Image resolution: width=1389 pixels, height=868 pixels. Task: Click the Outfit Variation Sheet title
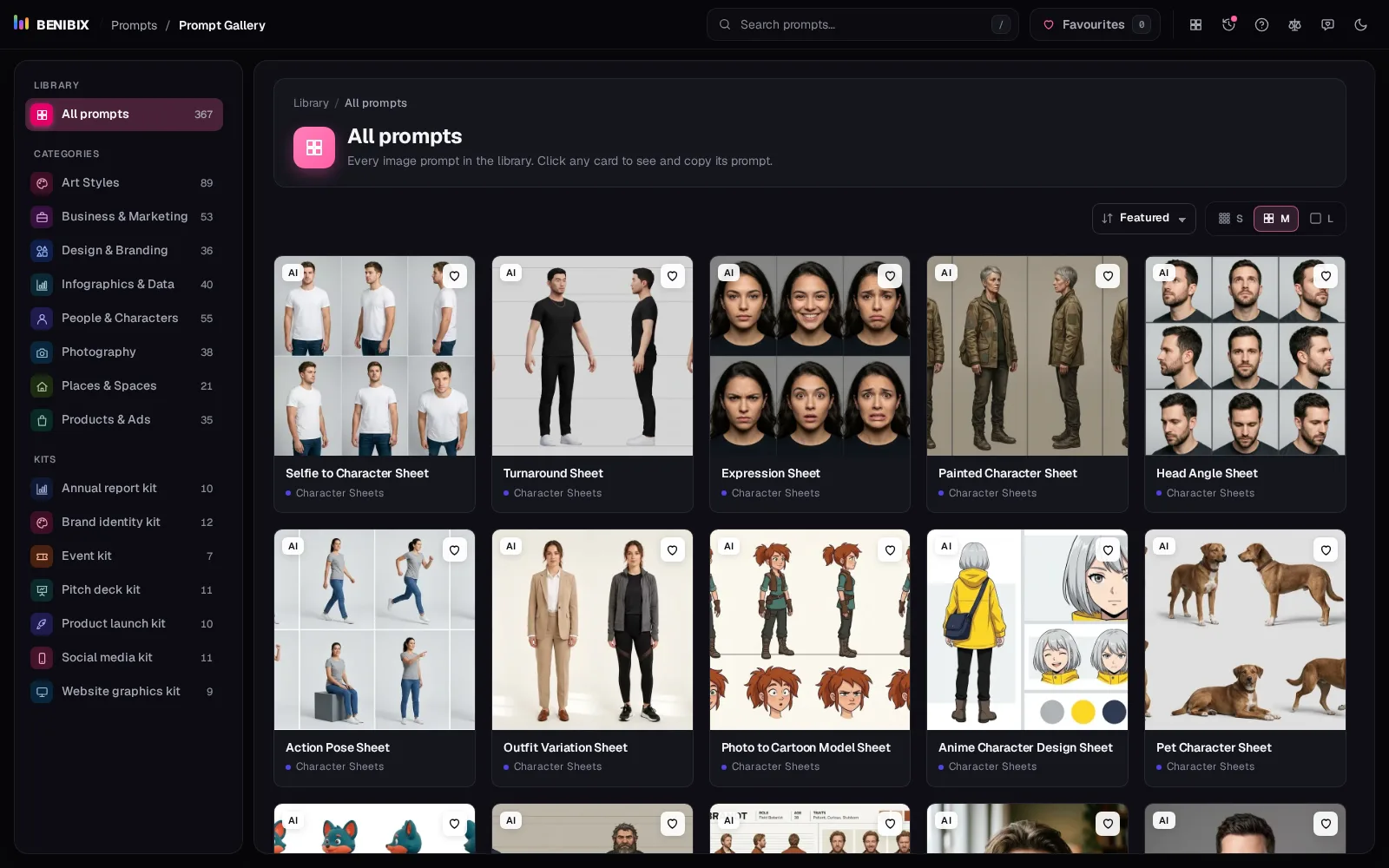565,748
